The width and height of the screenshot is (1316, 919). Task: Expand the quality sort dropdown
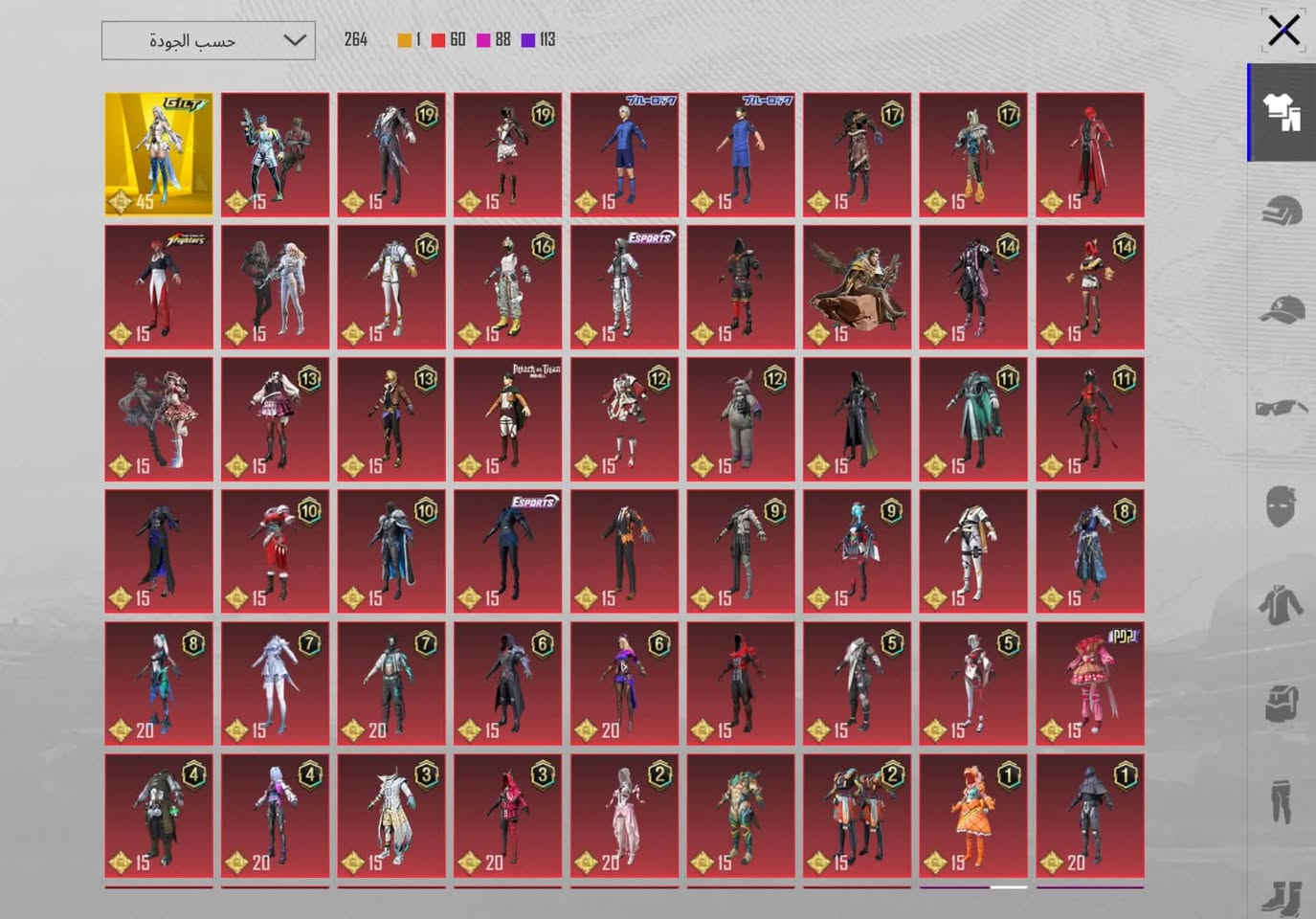[209, 40]
